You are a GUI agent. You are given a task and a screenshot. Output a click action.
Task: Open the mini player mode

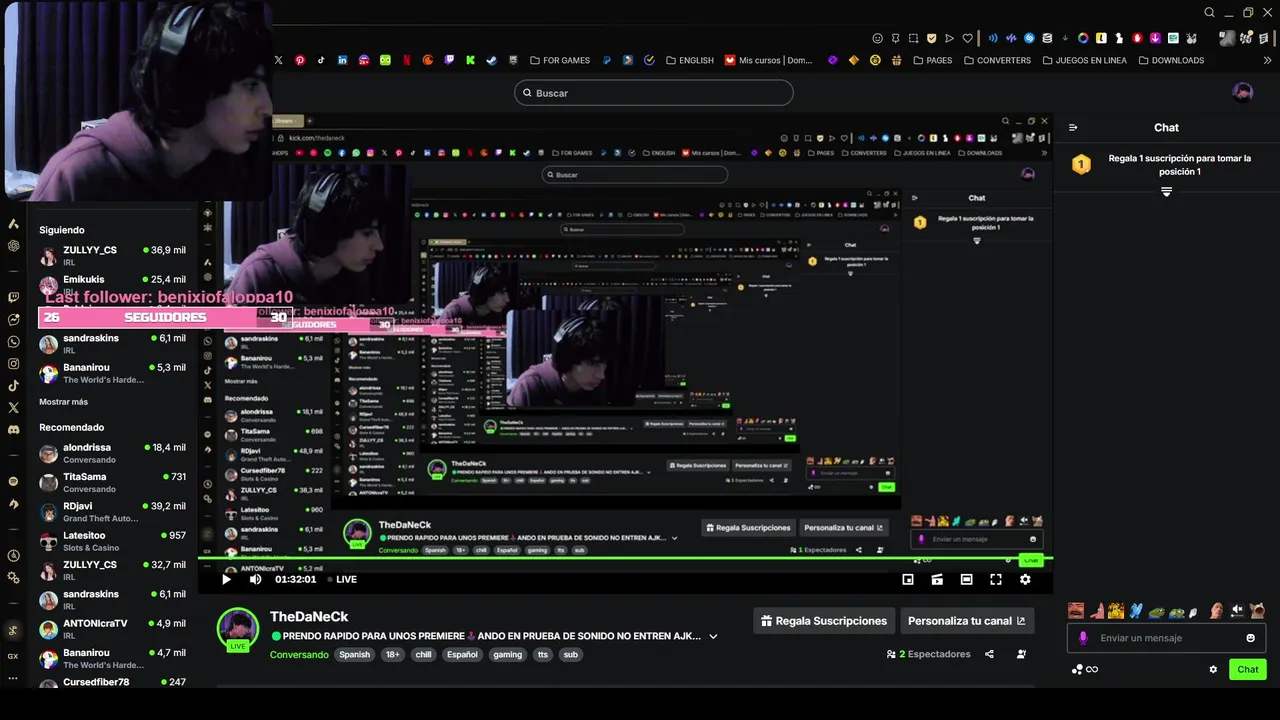tap(908, 579)
